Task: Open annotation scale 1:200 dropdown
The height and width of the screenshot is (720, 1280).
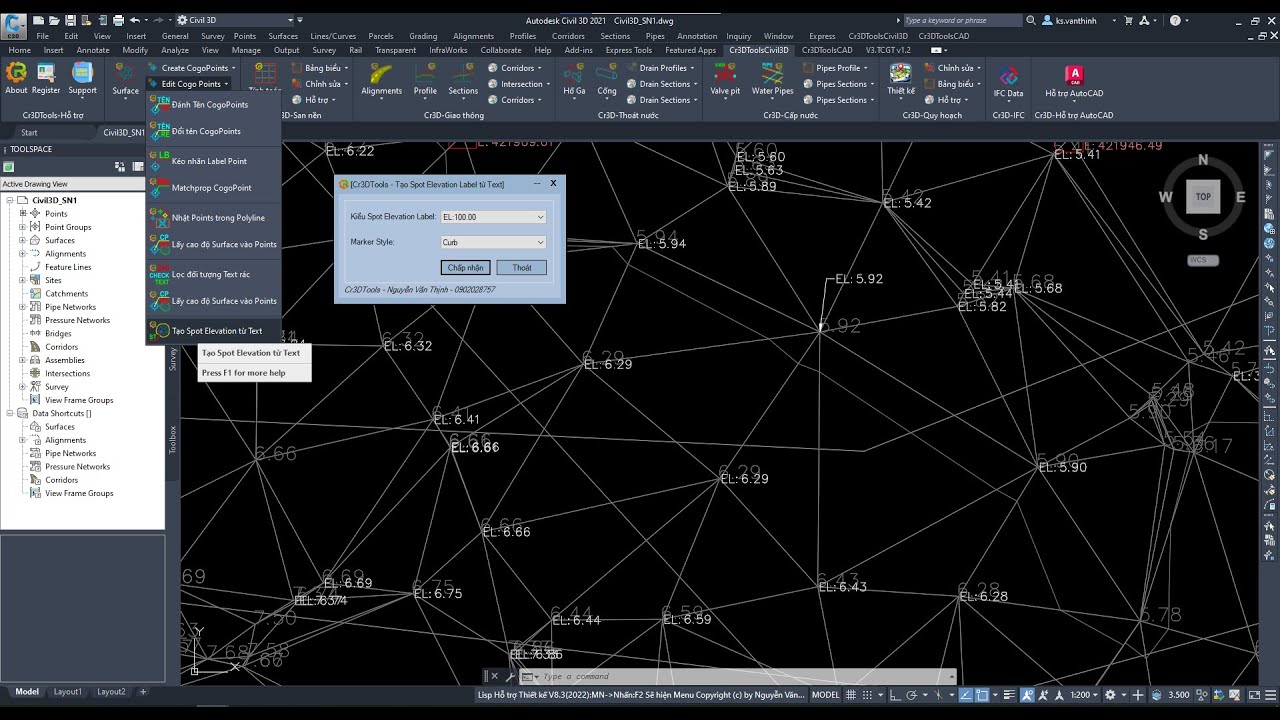Action: click(x=1084, y=694)
